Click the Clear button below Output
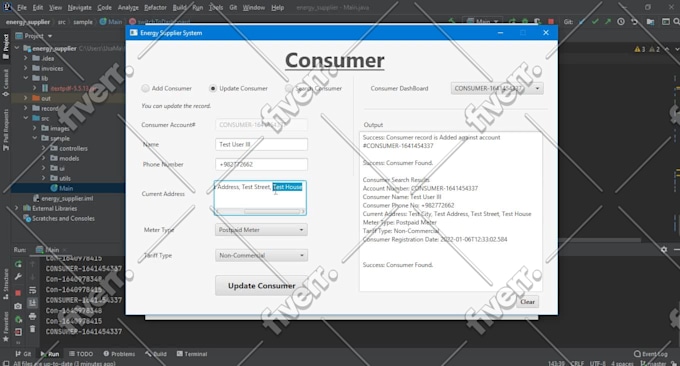Image resolution: width=680 pixels, height=366 pixels. 527,302
